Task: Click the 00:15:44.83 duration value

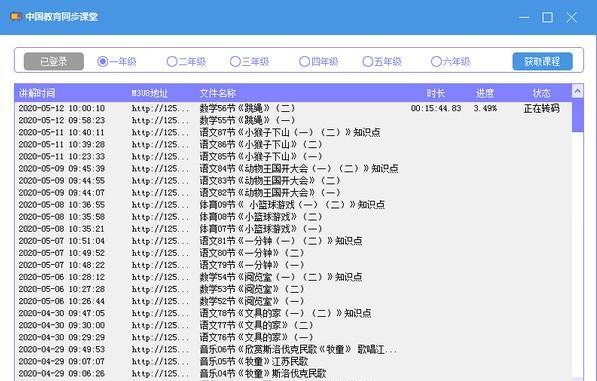Action: 436,108
